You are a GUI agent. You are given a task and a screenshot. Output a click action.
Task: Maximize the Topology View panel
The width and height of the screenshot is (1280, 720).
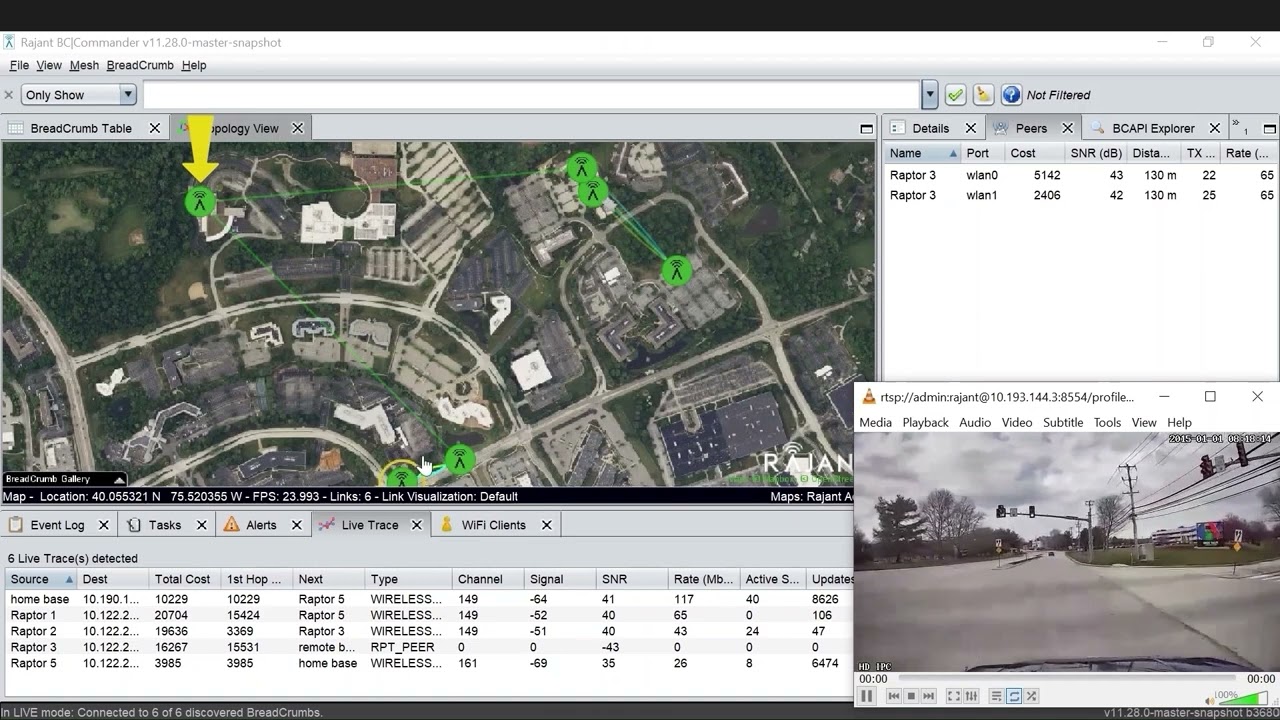coord(866,128)
